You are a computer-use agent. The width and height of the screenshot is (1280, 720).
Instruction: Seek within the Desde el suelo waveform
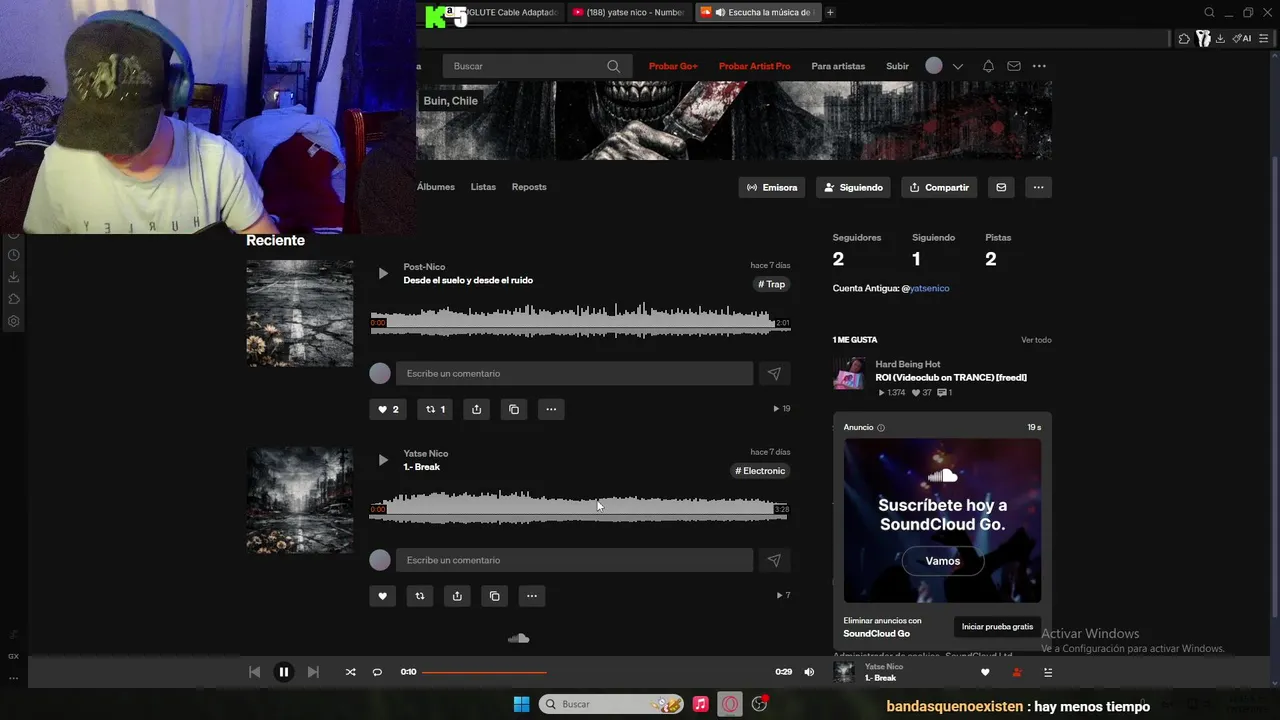(x=580, y=321)
